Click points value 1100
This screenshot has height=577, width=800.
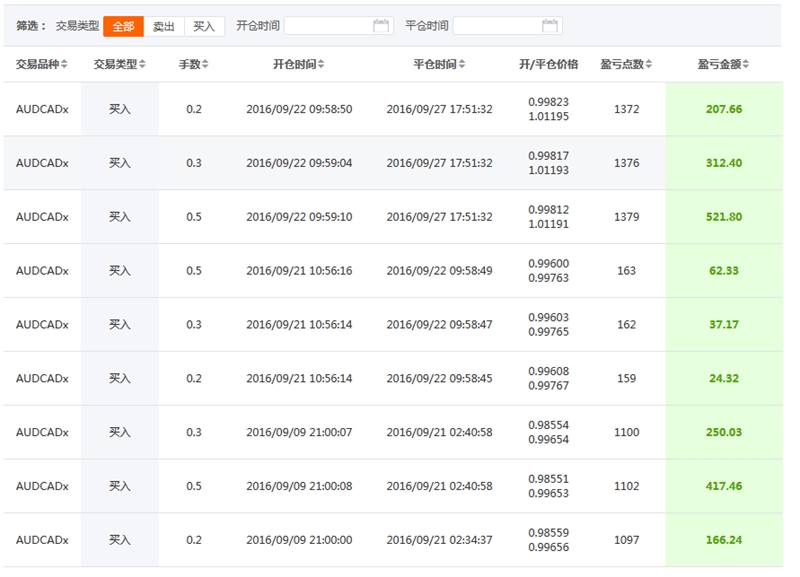(x=627, y=432)
